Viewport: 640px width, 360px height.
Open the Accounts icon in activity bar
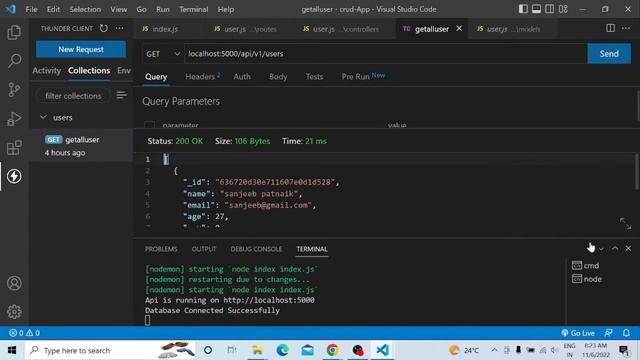tap(14, 283)
